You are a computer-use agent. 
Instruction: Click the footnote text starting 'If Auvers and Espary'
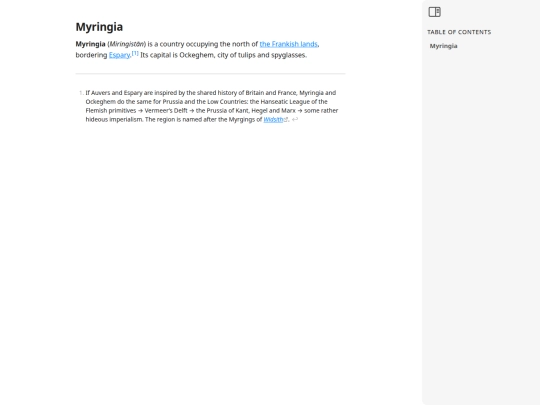pos(212,106)
